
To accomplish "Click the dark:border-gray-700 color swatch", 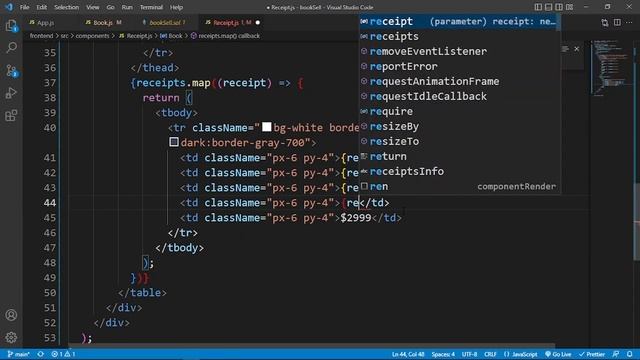I will [x=174, y=142].
